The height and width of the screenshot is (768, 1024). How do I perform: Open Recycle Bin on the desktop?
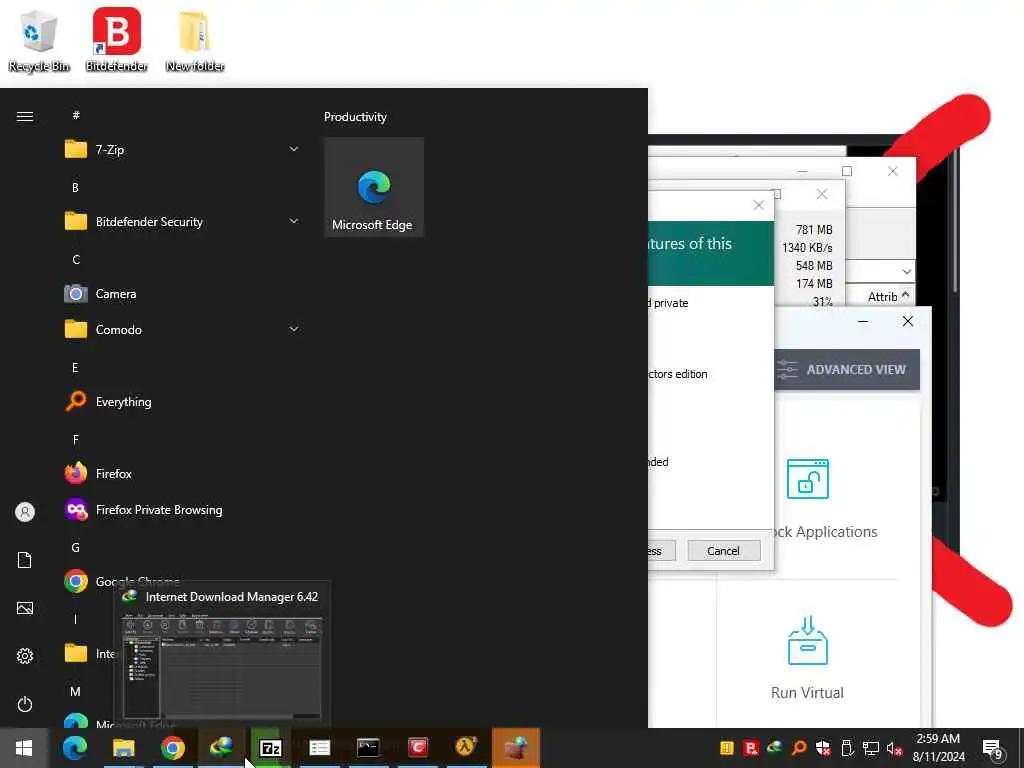pyautogui.click(x=39, y=40)
